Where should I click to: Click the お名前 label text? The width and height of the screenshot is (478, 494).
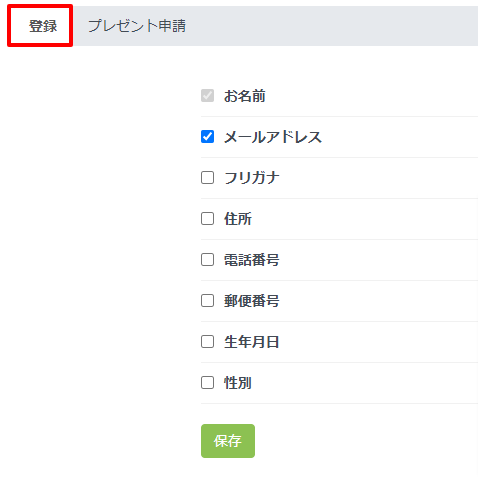point(245,96)
